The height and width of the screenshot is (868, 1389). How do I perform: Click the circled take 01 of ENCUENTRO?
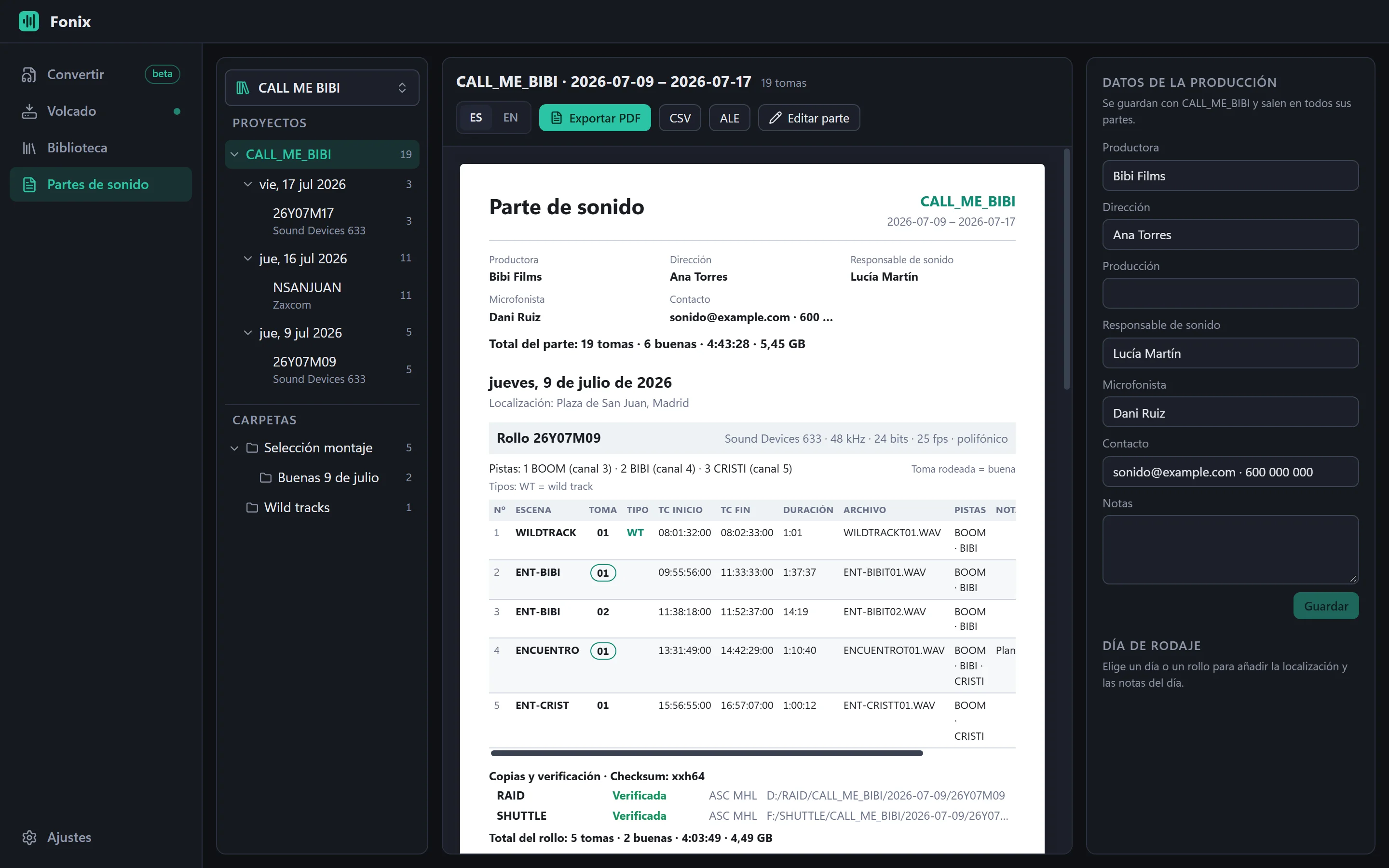pos(603,651)
